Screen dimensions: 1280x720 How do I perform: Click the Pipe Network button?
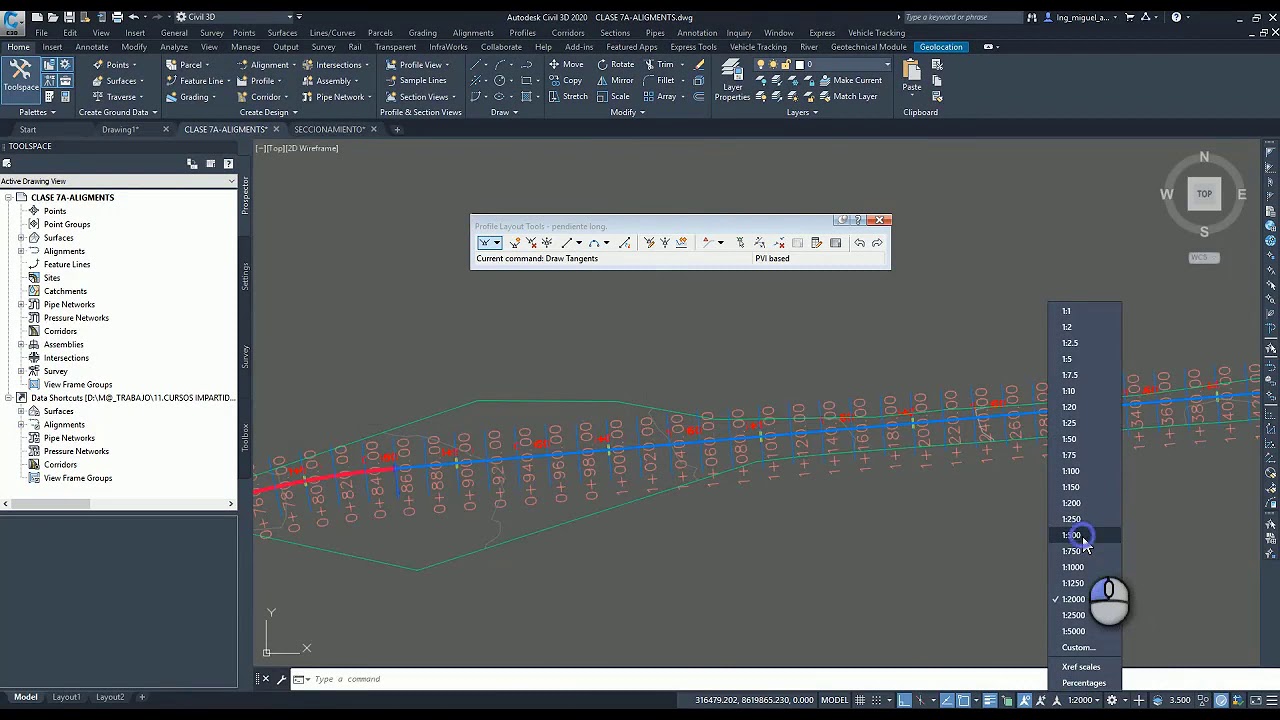(335, 96)
